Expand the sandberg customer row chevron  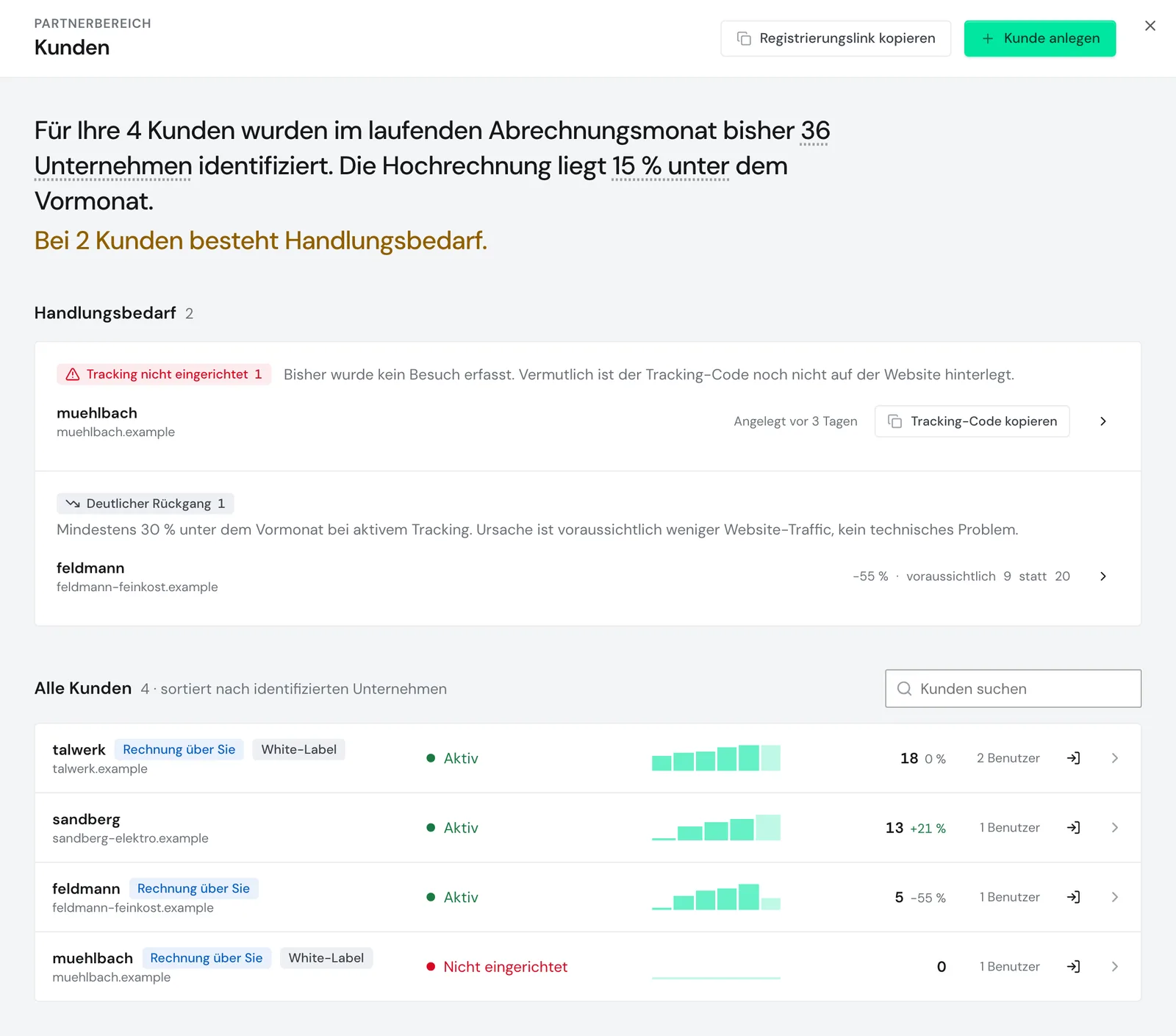point(1115,828)
